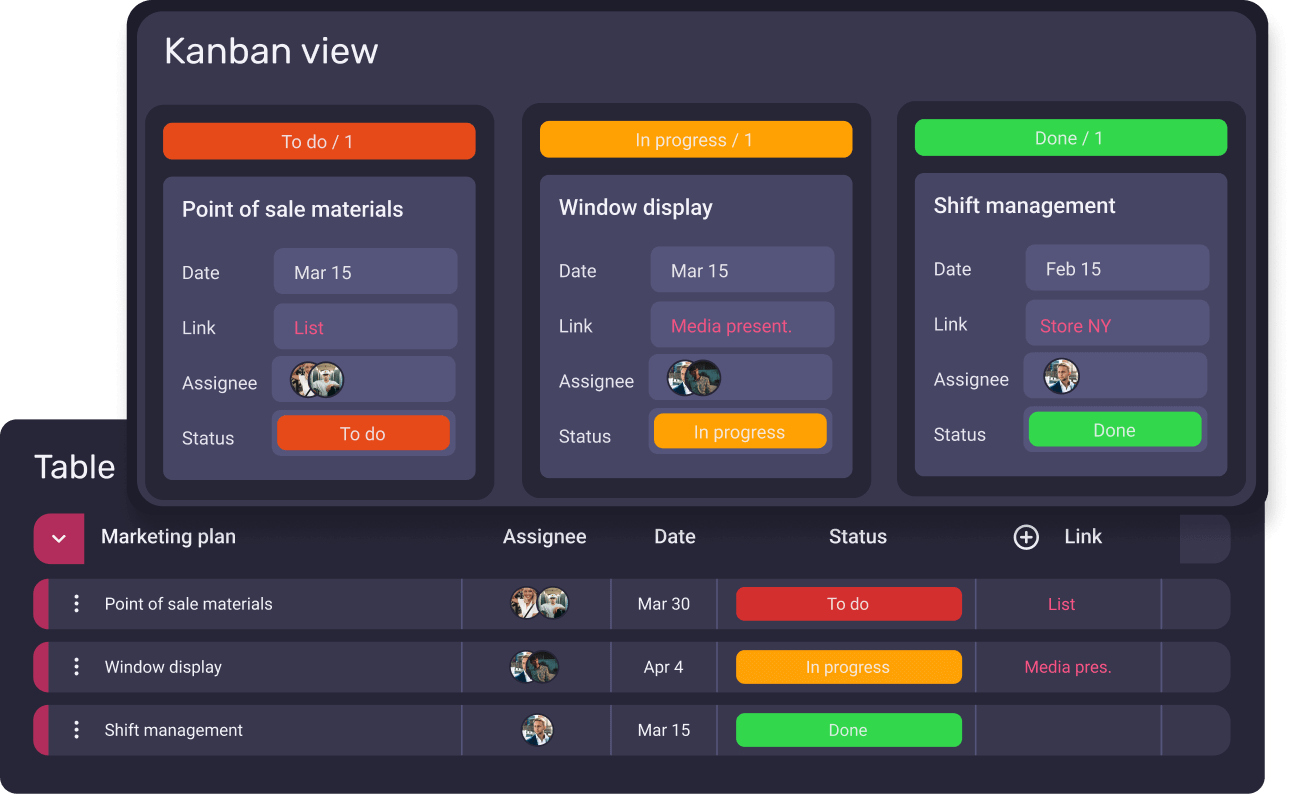Click assignee avatar in Shift management card
This screenshot has height=794, width=1291.
click(1061, 376)
